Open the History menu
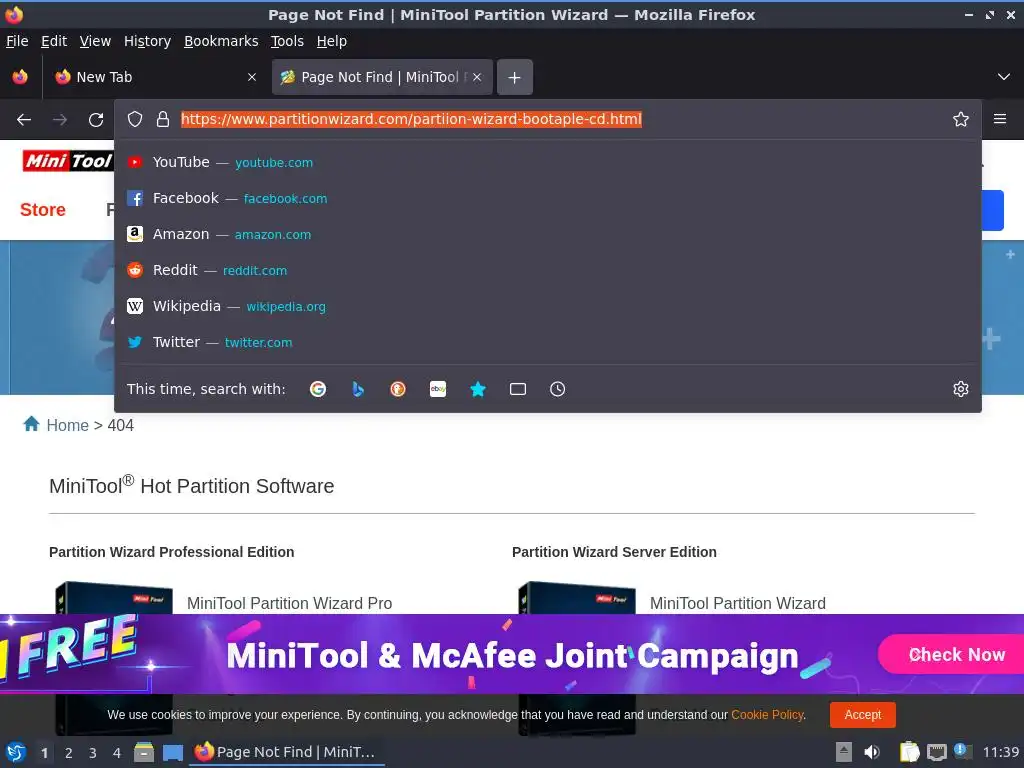1024x768 pixels. tap(147, 41)
